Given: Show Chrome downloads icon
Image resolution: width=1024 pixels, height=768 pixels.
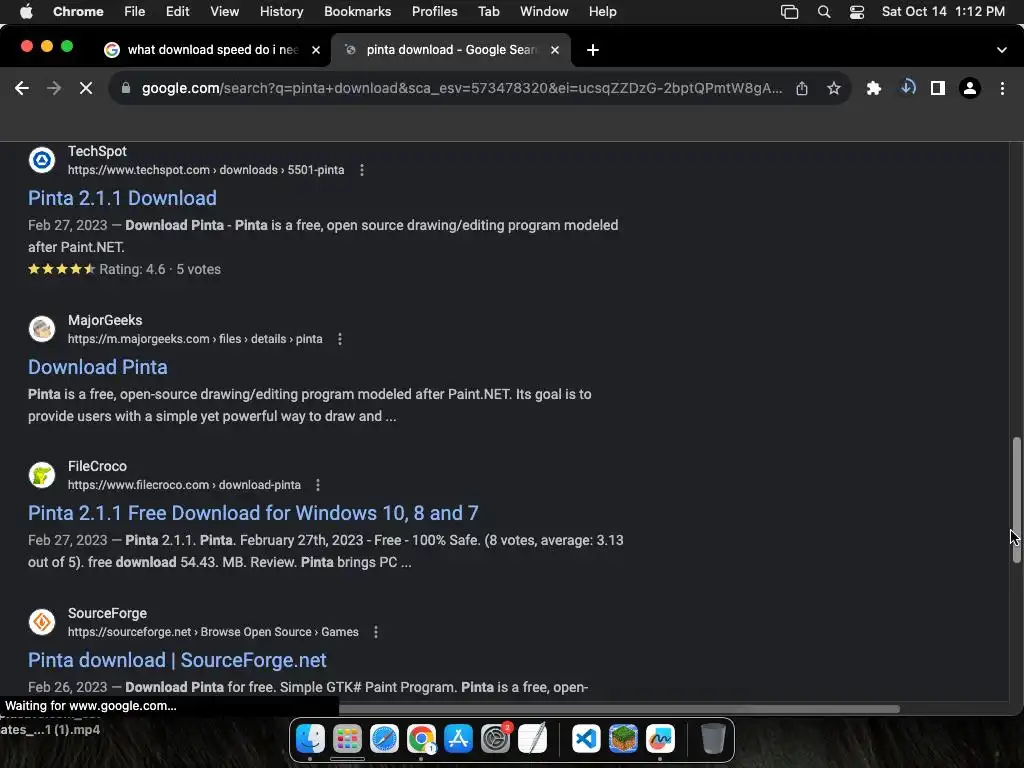Looking at the screenshot, I should click(x=907, y=88).
